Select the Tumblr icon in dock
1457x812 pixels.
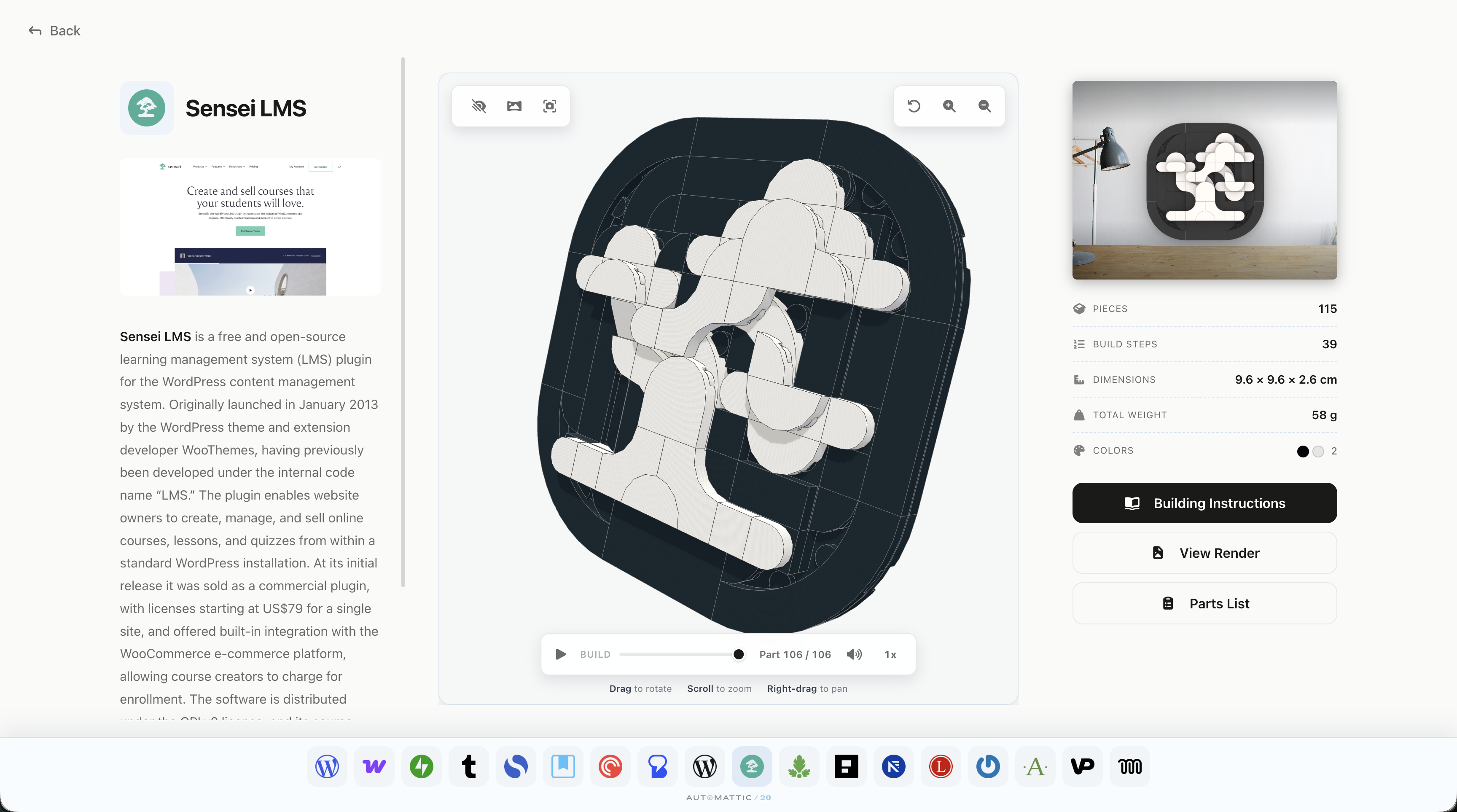[x=468, y=766]
